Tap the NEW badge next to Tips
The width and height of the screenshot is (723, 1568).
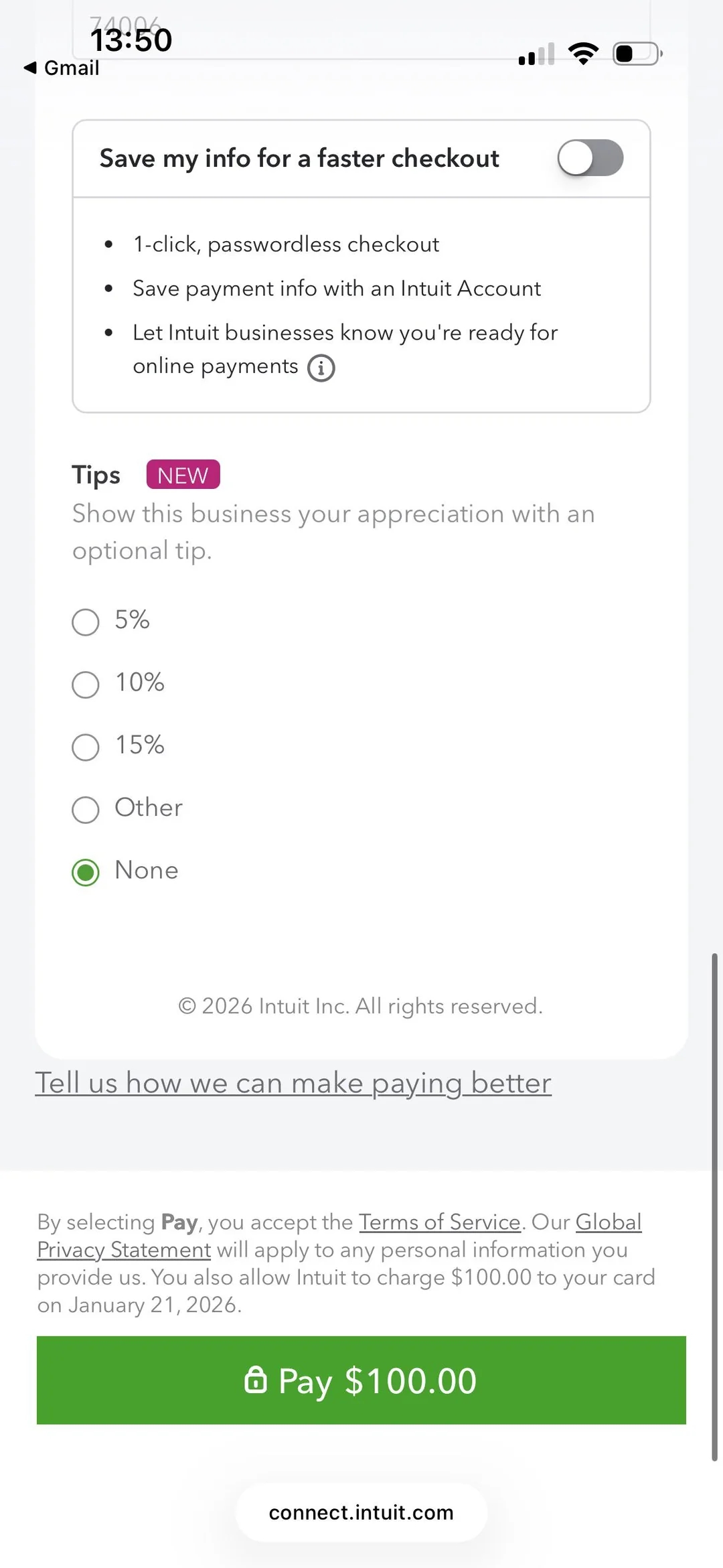(183, 475)
